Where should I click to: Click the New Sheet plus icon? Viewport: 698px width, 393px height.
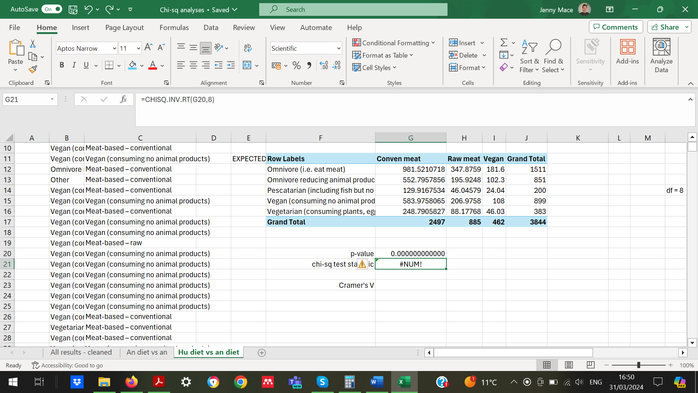click(x=262, y=352)
